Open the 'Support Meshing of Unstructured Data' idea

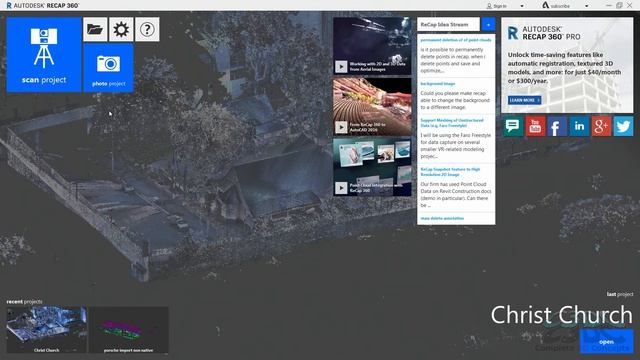pyautogui.click(x=452, y=123)
